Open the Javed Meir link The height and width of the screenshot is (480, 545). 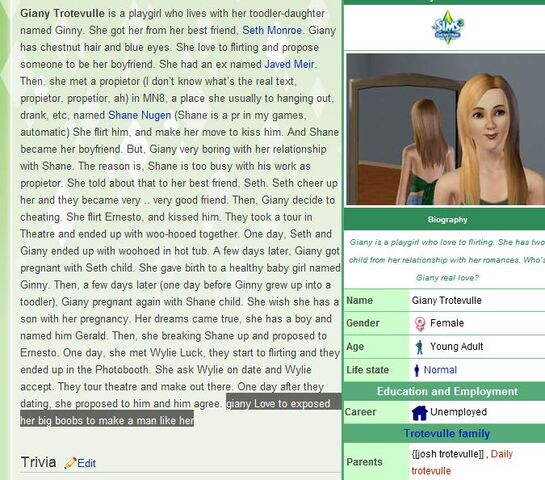(289, 64)
